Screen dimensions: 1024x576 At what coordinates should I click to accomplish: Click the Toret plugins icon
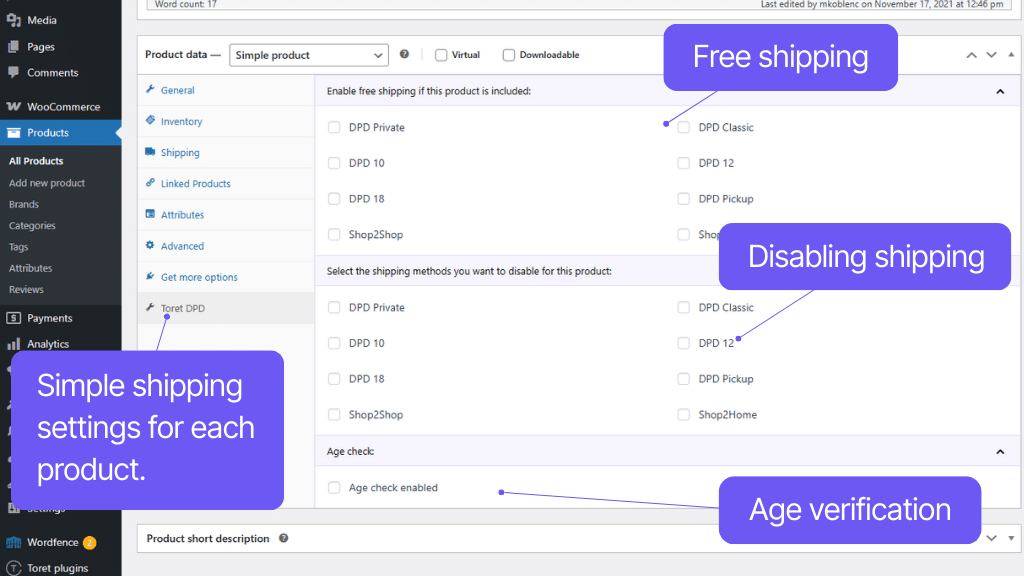click(x=13, y=568)
